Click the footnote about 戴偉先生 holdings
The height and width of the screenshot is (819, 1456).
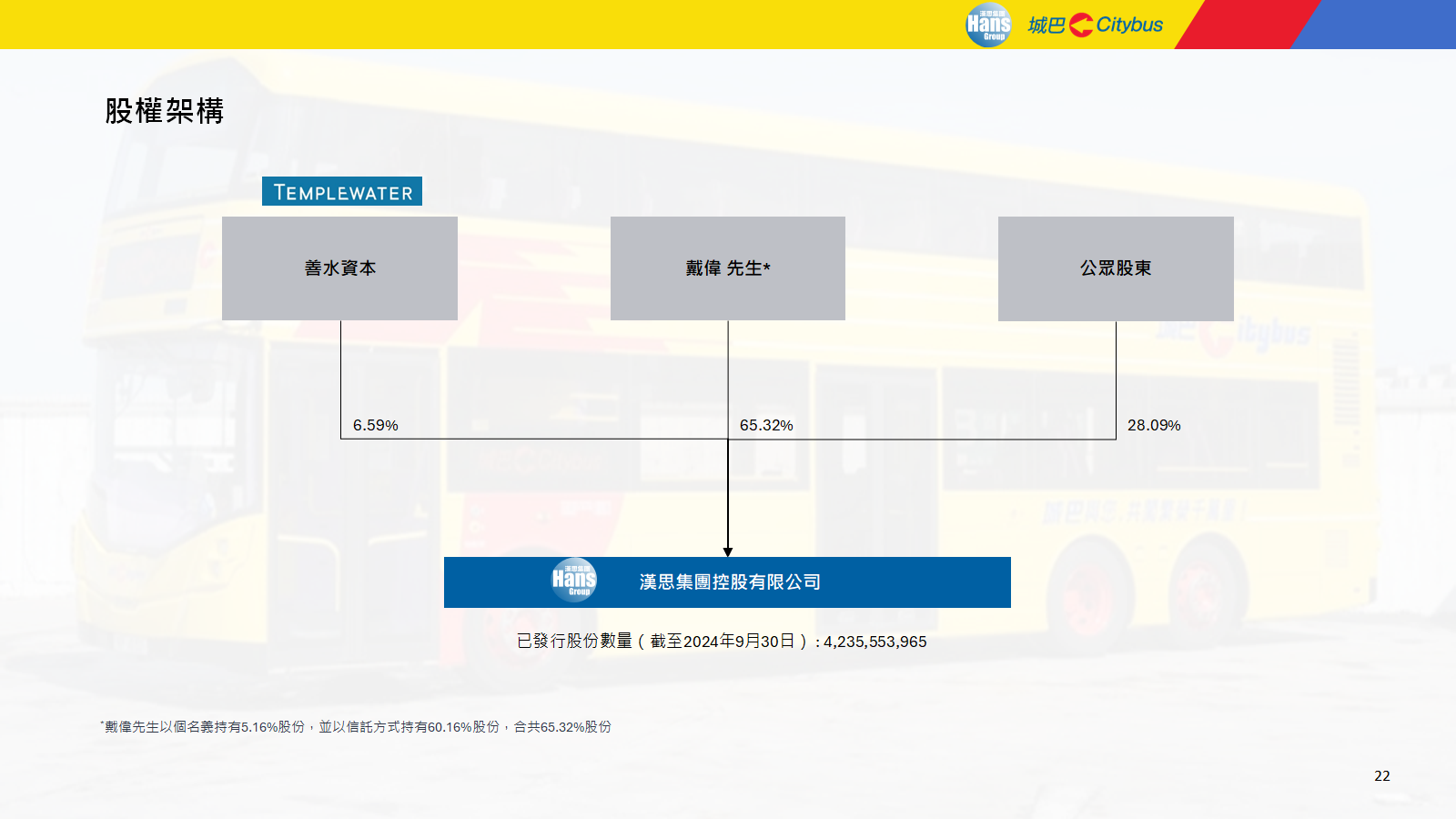pyautogui.click(x=356, y=726)
